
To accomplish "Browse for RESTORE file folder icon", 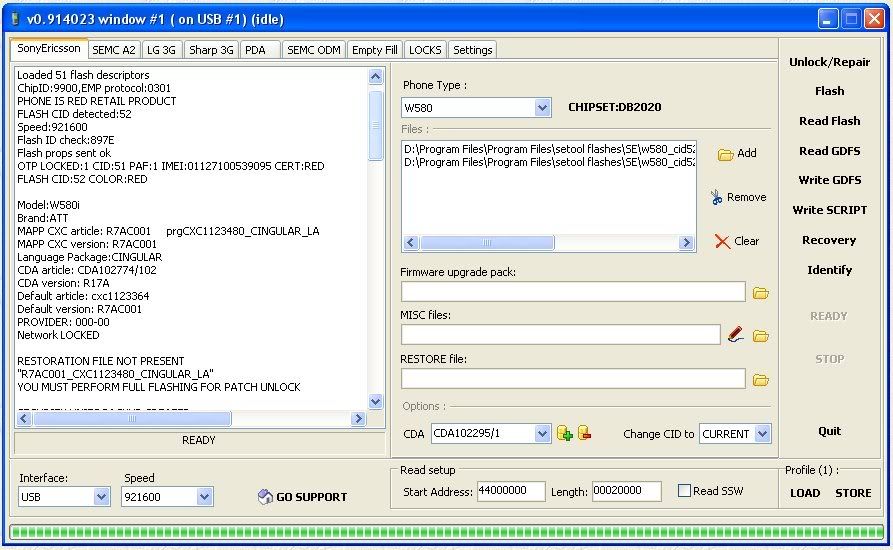I will (x=761, y=380).
